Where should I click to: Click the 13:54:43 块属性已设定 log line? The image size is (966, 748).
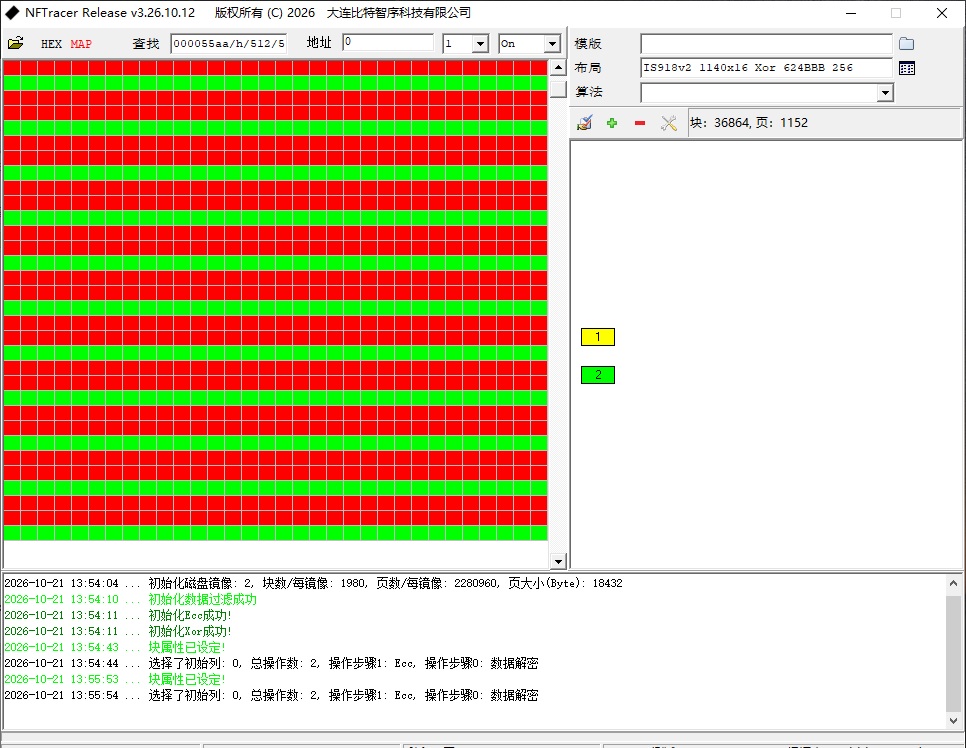click(115, 647)
